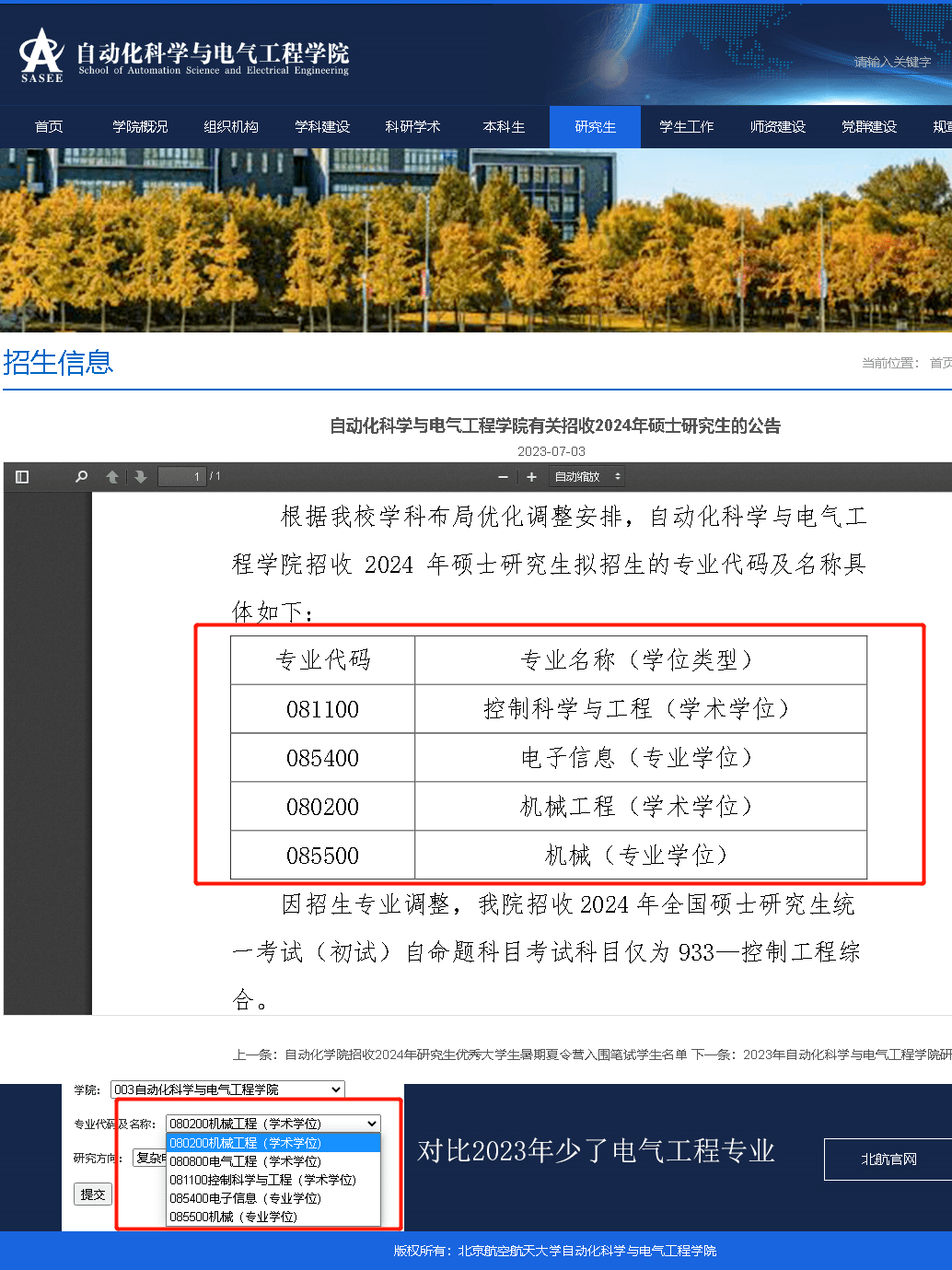The image size is (952, 1270).
Task: Click the announcement title 有关招收2024年硕士研究生的公告
Action: click(555, 425)
